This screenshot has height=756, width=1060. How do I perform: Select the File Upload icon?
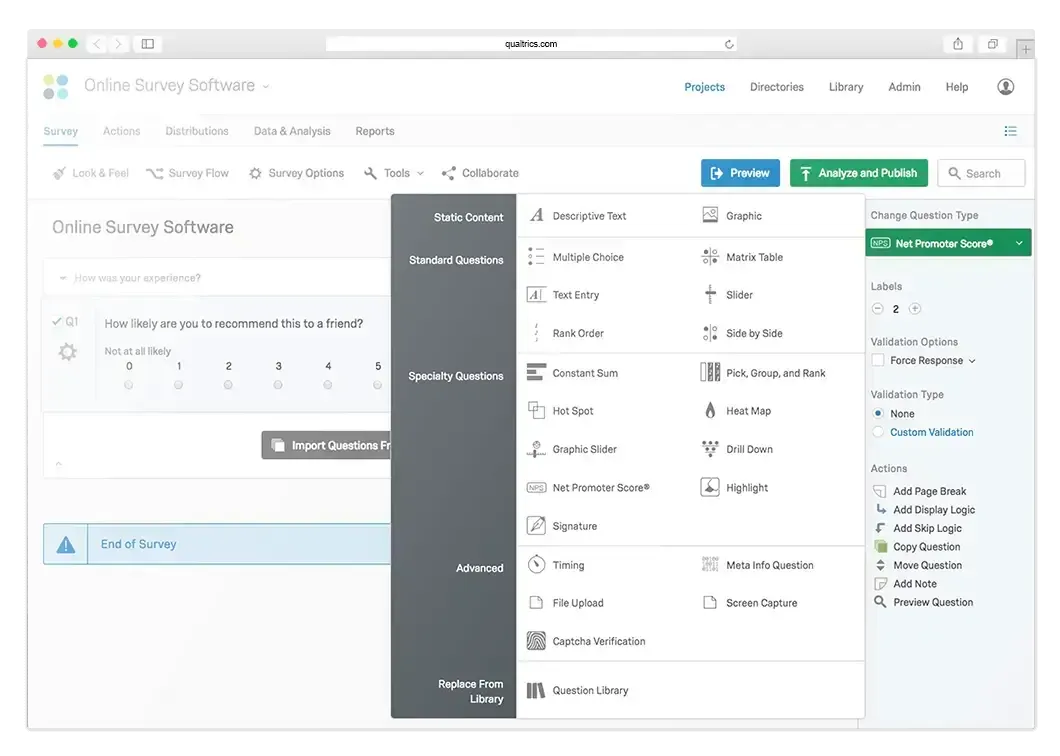point(536,603)
